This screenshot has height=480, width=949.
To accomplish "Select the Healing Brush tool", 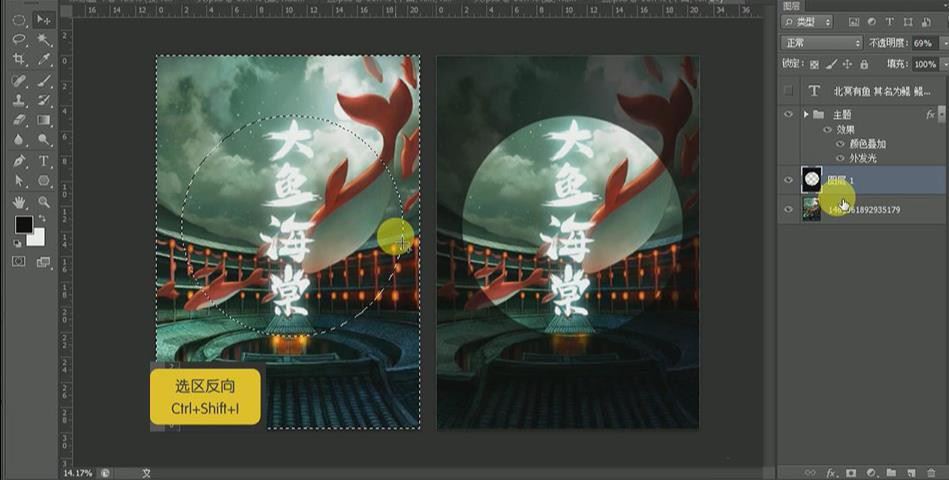I will coord(19,81).
